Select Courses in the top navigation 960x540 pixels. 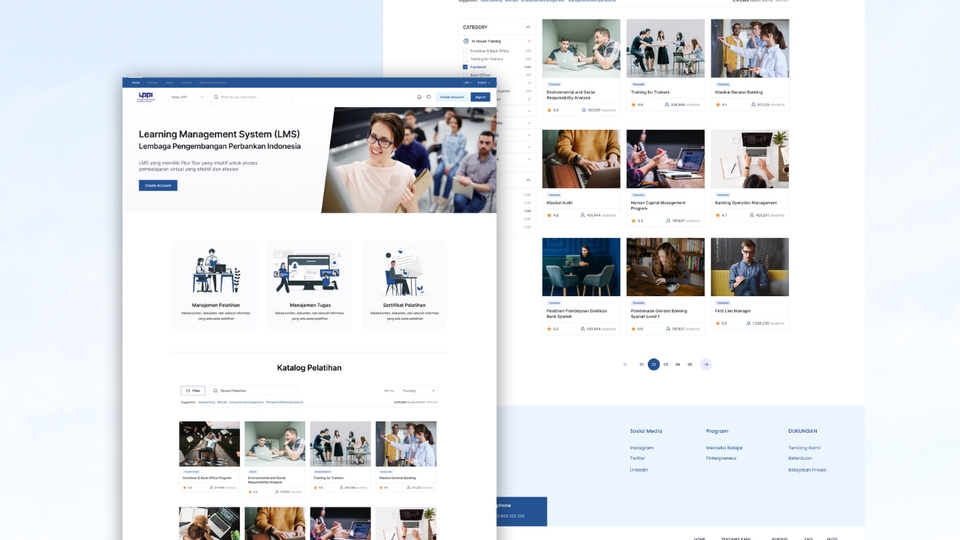tap(152, 82)
